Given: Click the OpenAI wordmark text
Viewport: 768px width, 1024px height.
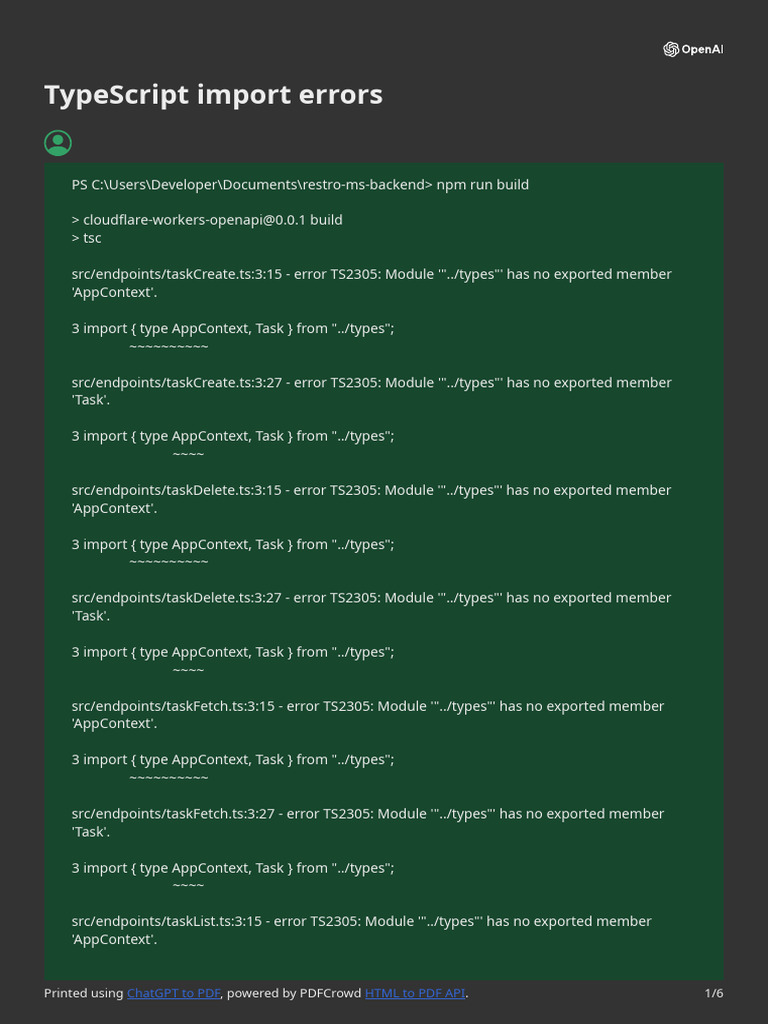Looking at the screenshot, I should [x=702, y=50].
